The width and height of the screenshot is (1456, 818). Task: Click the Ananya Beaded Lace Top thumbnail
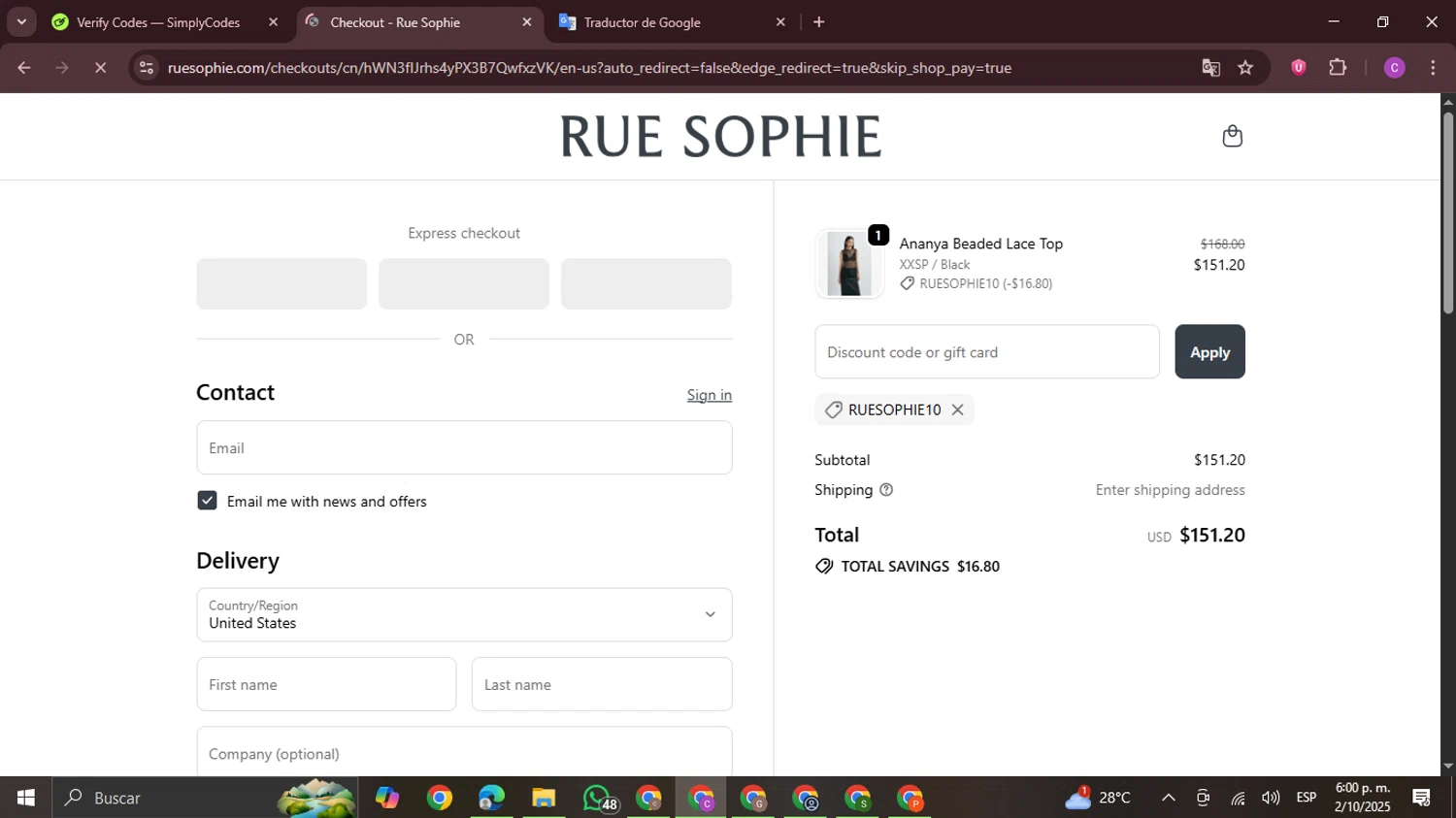(849, 263)
